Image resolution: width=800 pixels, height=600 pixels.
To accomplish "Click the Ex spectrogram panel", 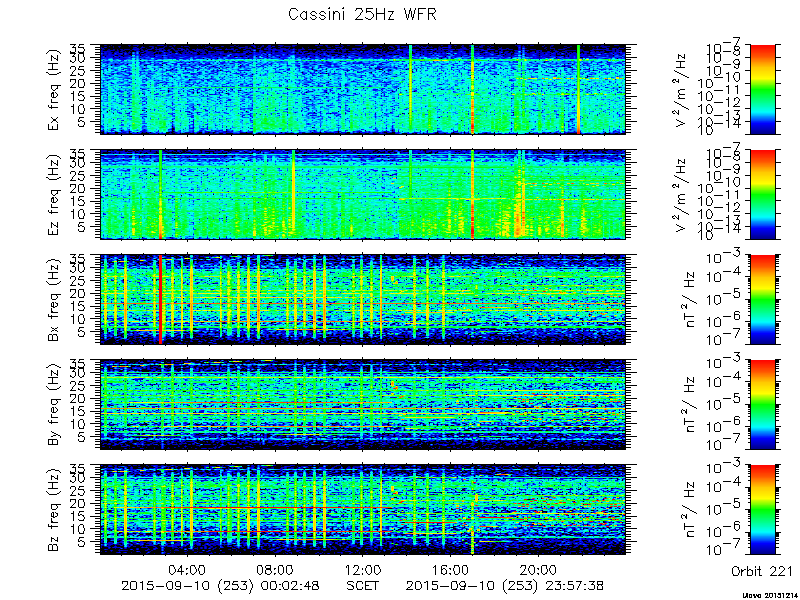I will point(363,89).
